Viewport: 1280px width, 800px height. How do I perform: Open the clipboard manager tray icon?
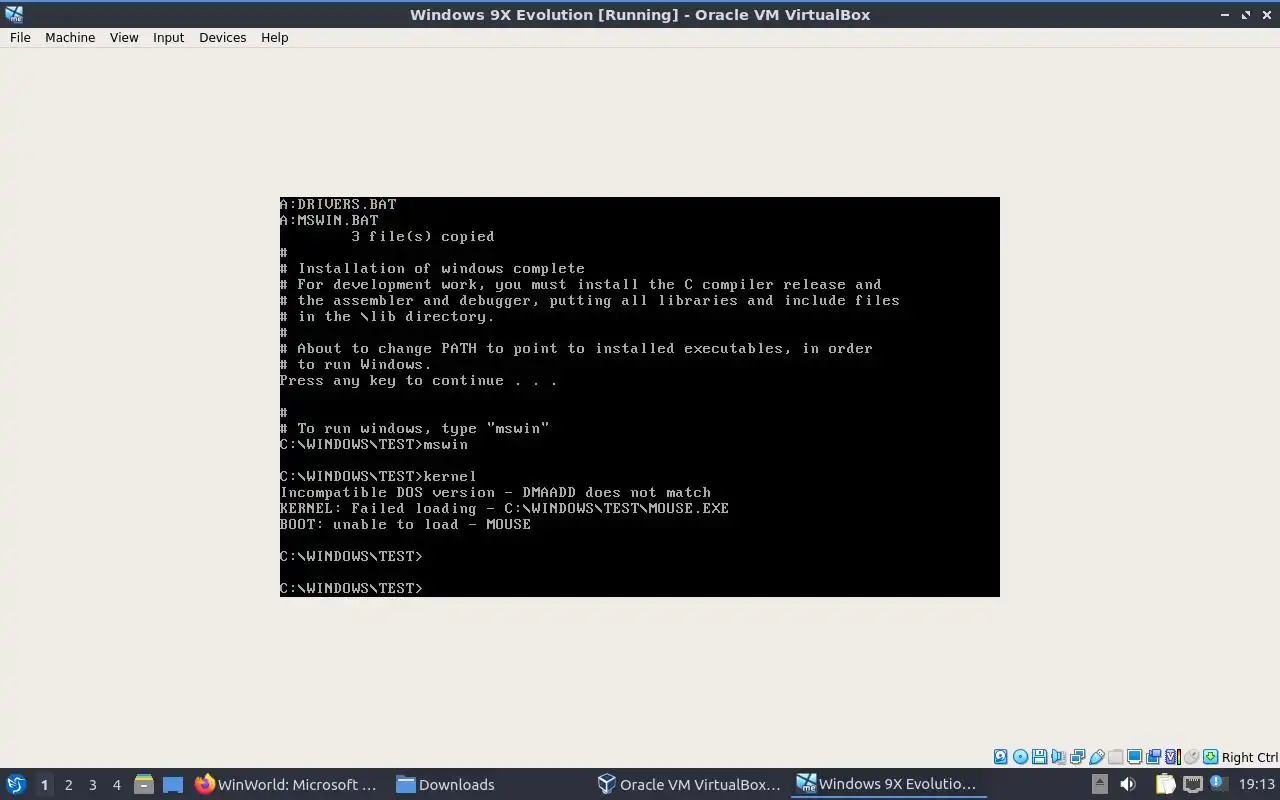pos(1166,784)
